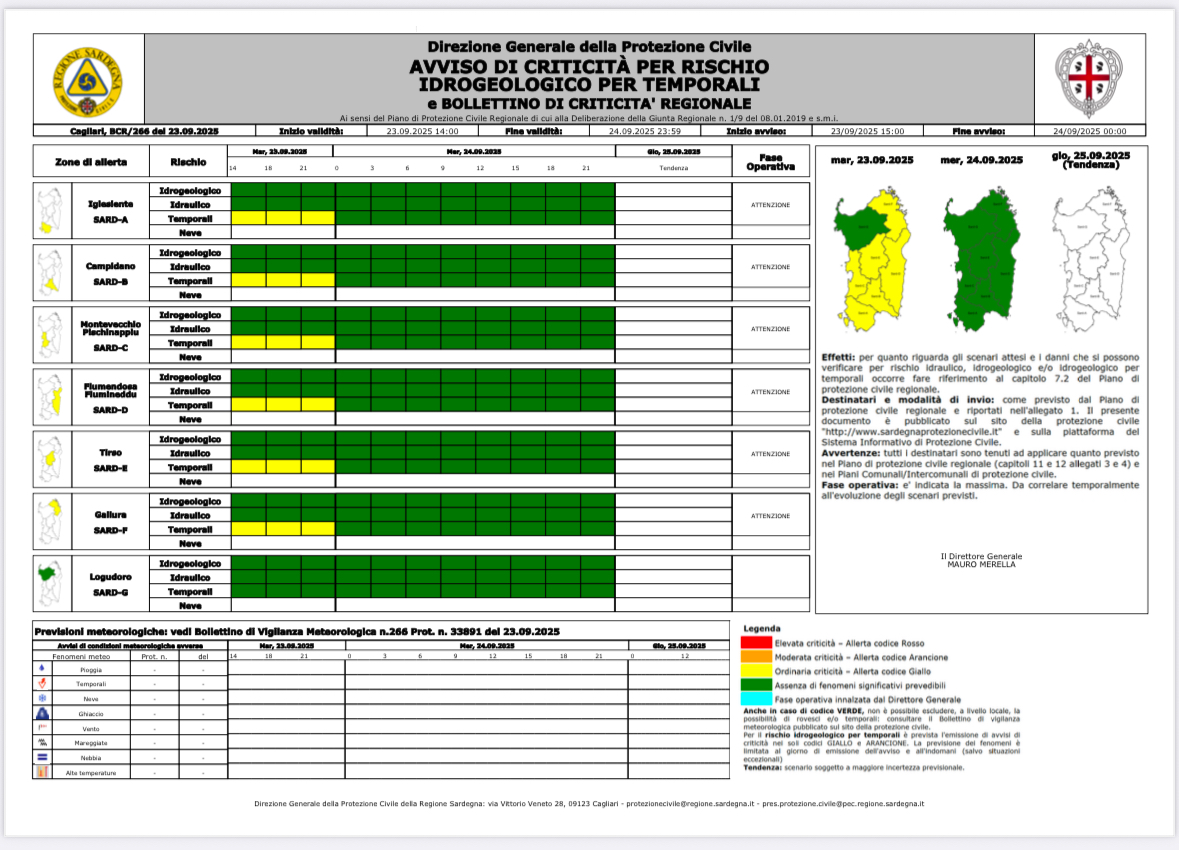Select the Temporali thunderstorm icon
Viewport: 1179px width, 850px height.
[x=42, y=683]
